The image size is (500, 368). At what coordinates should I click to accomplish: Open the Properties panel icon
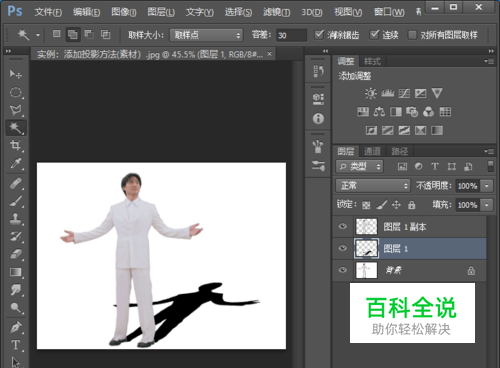click(318, 99)
